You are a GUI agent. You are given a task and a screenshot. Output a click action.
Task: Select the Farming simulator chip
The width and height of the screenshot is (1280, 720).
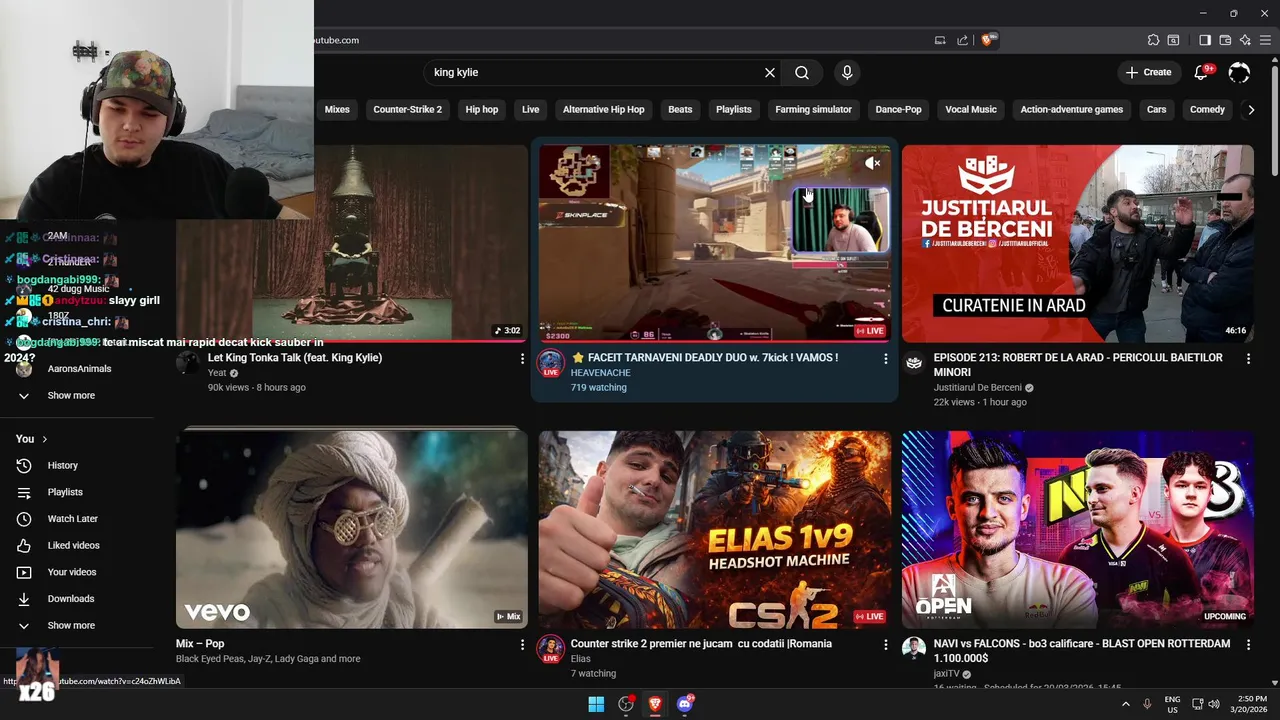[813, 110]
